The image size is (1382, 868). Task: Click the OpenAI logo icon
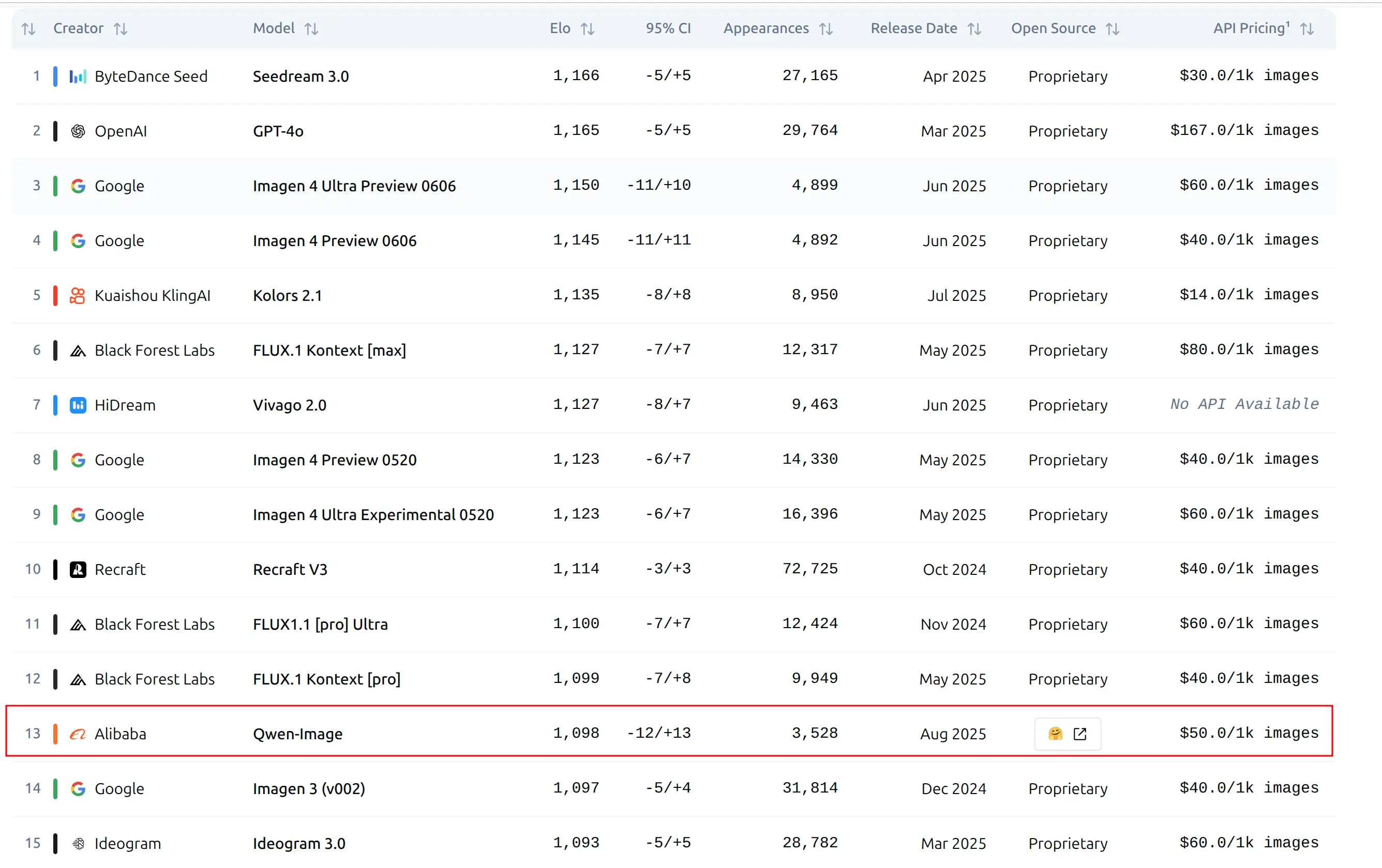point(78,131)
